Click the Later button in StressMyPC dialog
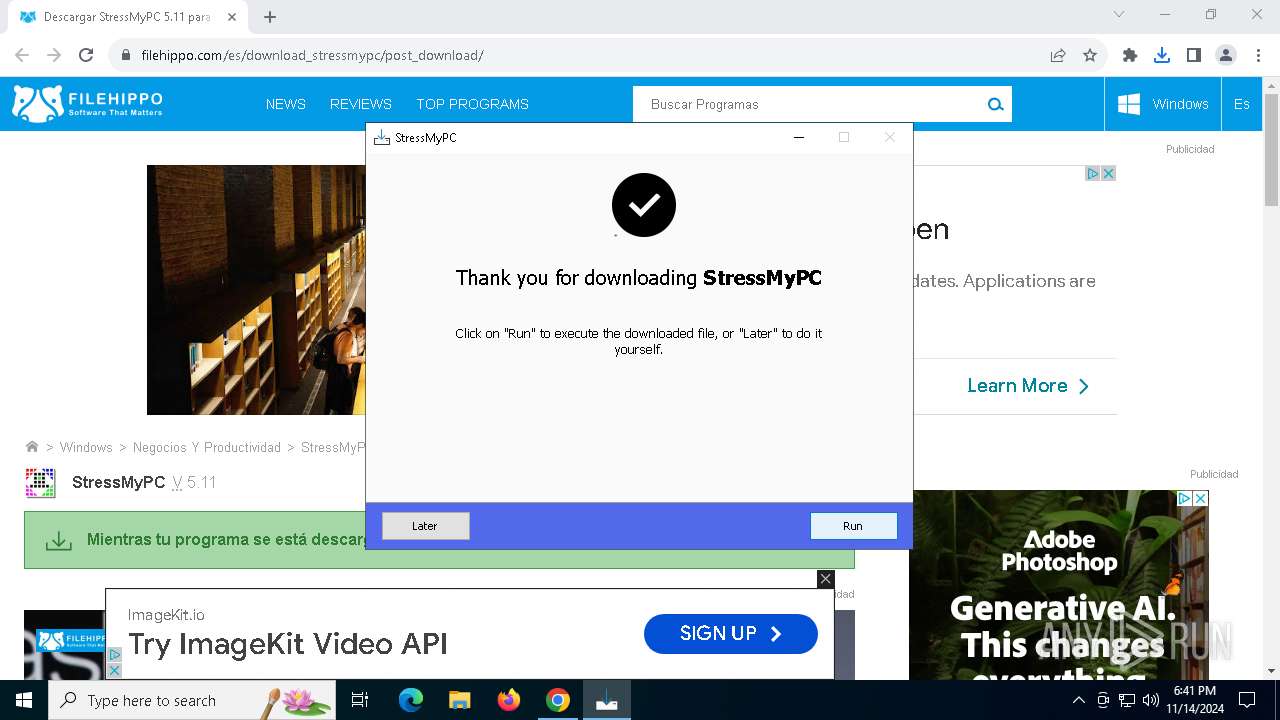 425,526
